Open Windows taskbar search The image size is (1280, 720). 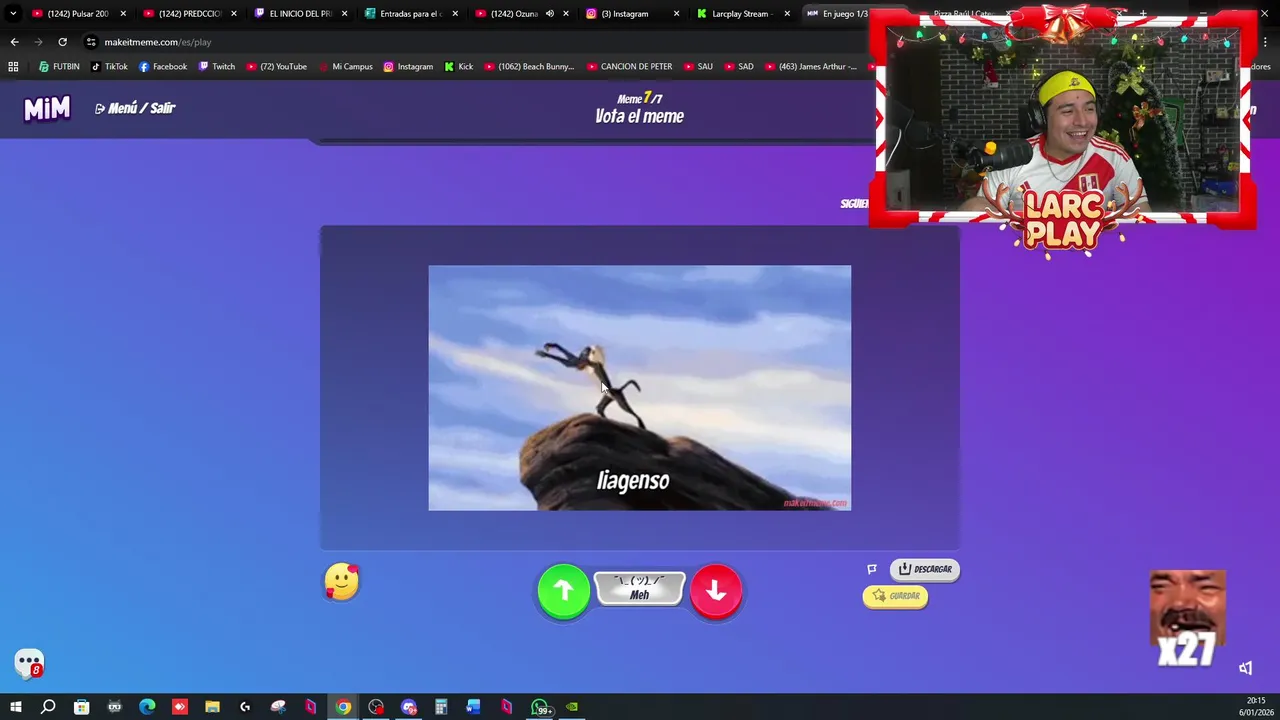point(48,707)
